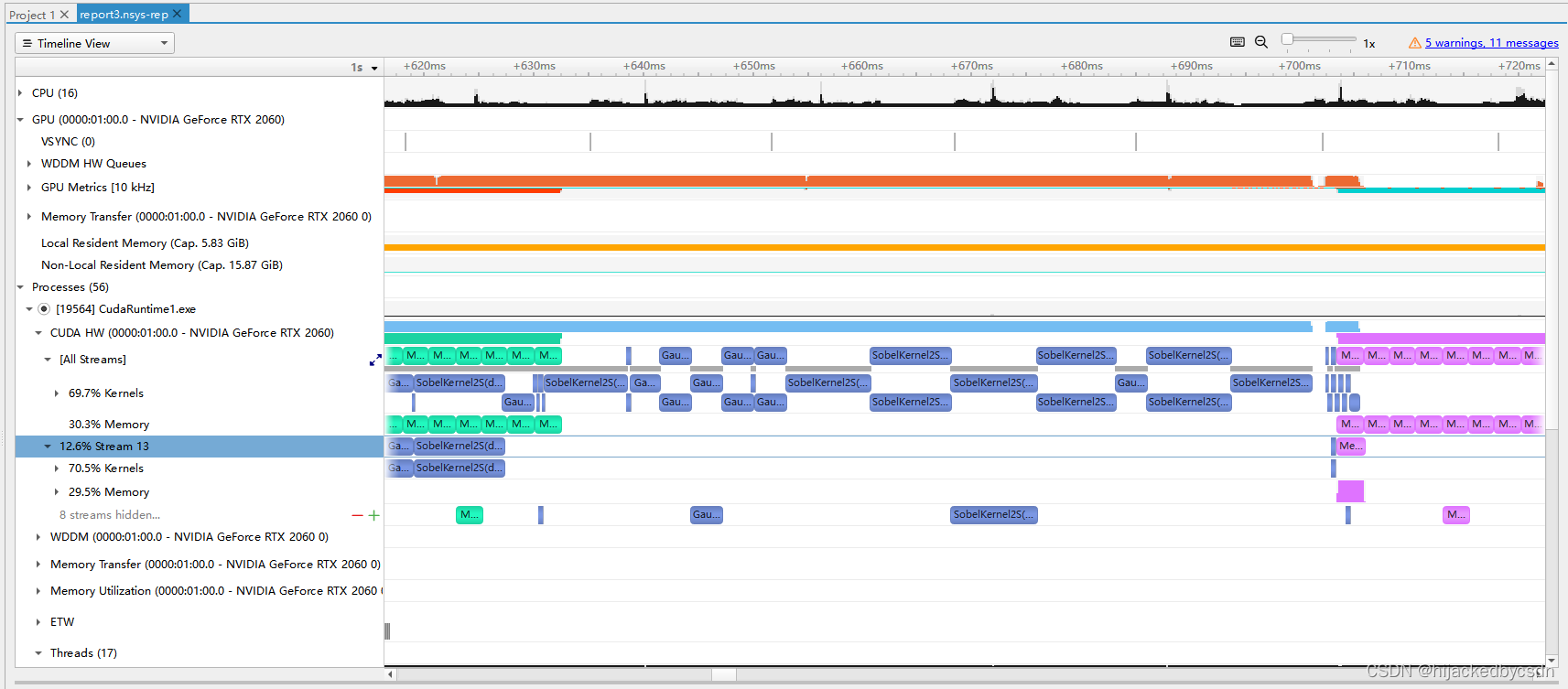The width and height of the screenshot is (1568, 689).
Task: Click the vertical scrollbar up arrow
Action: 1552,64
